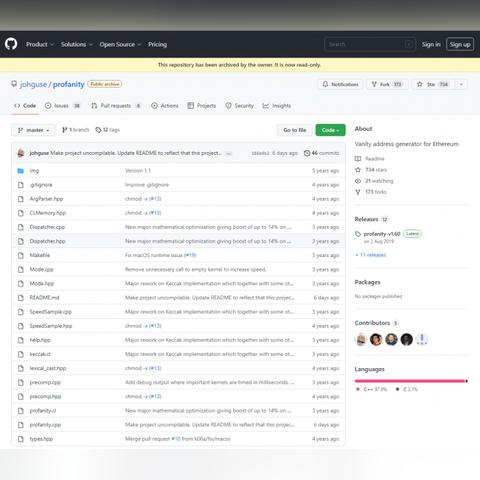Click the Sign up button
The image size is (480, 480).
460,44
